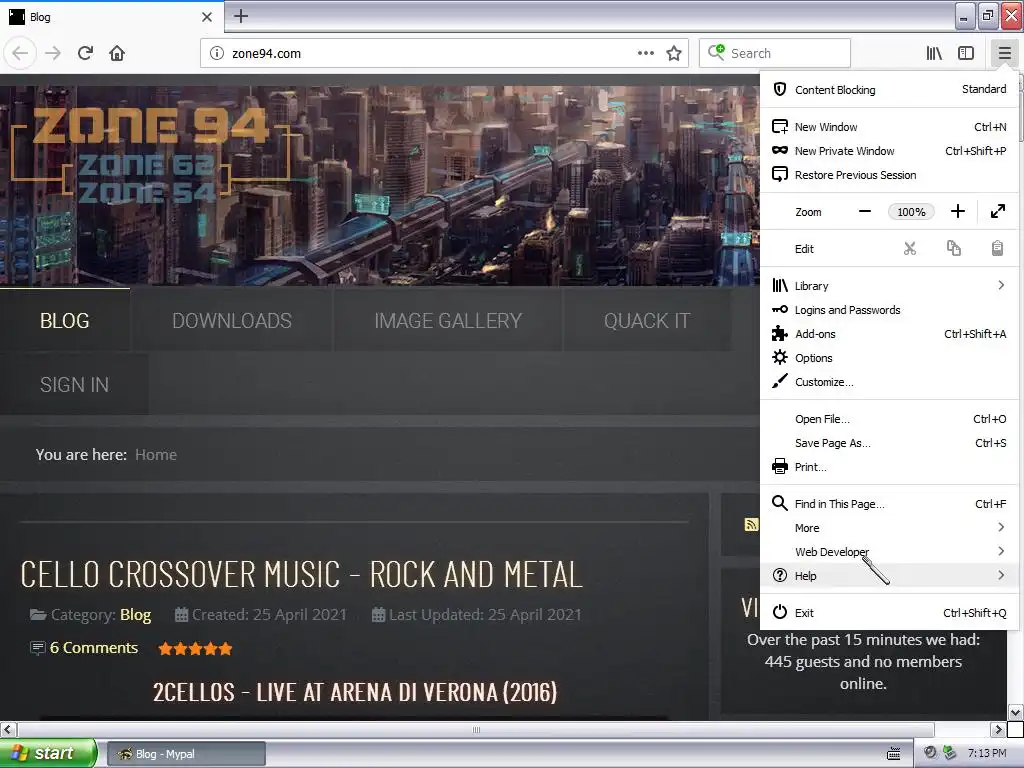Open Add-ons manager entry
Image resolution: width=1024 pixels, height=768 pixels.
point(889,334)
